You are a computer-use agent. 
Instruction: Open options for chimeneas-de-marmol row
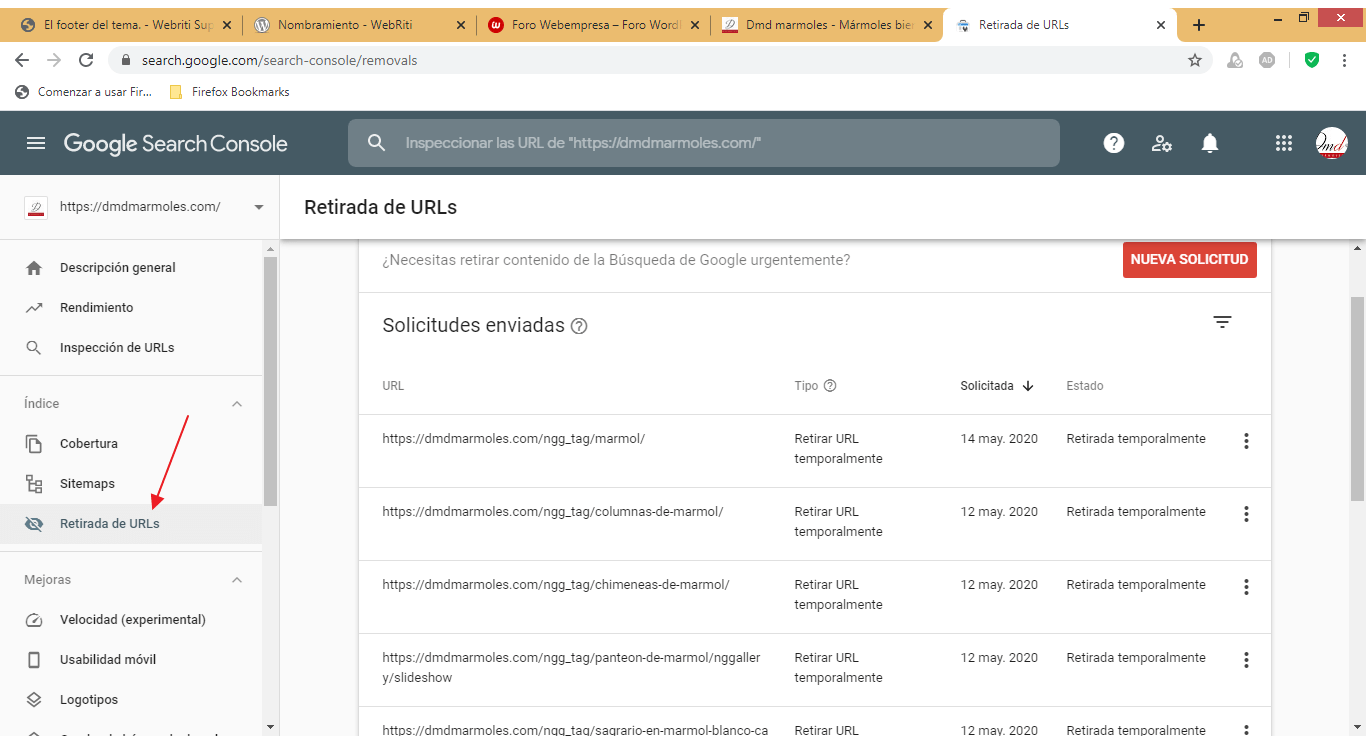point(1246,587)
